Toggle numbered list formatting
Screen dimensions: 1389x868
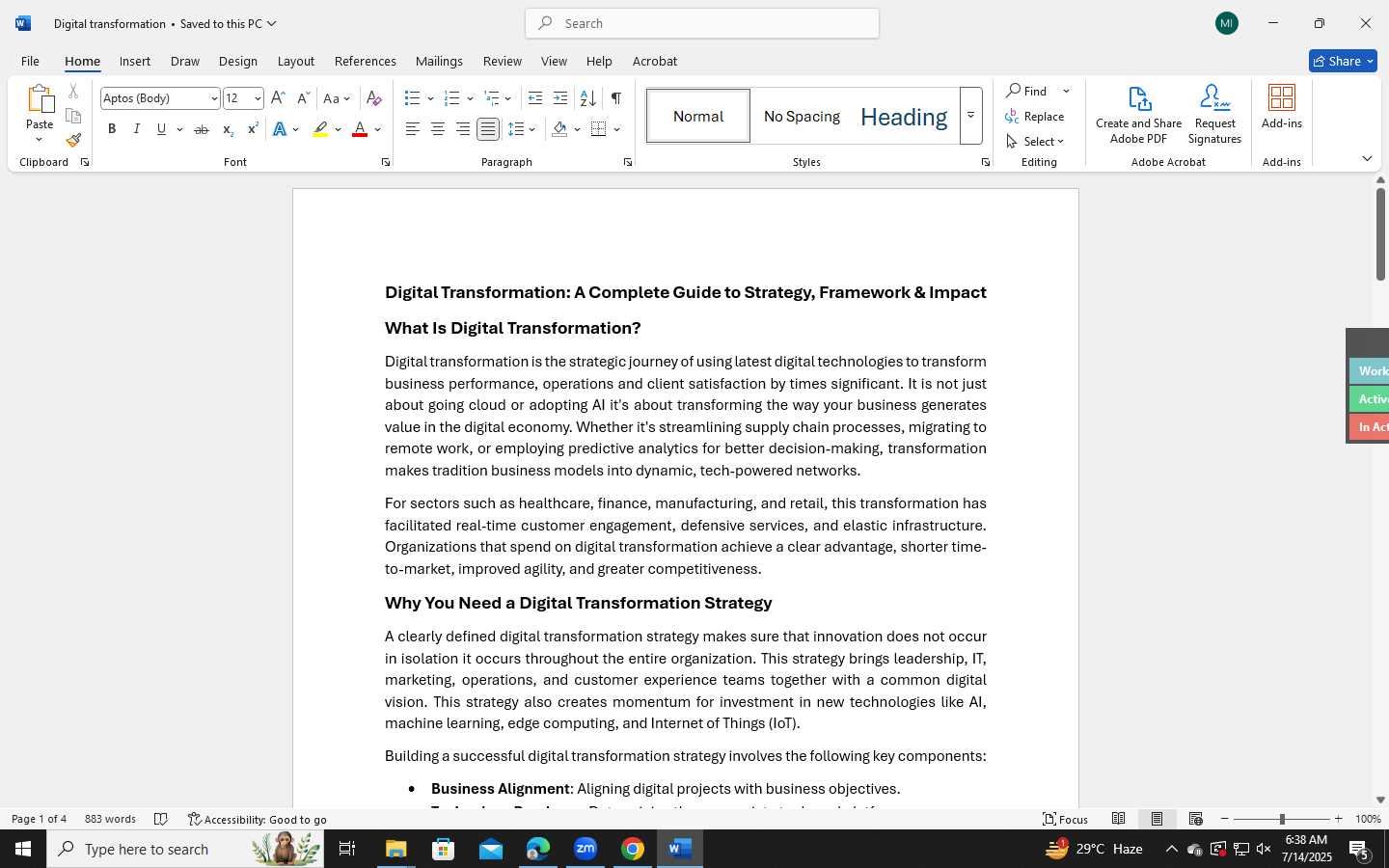451,98
